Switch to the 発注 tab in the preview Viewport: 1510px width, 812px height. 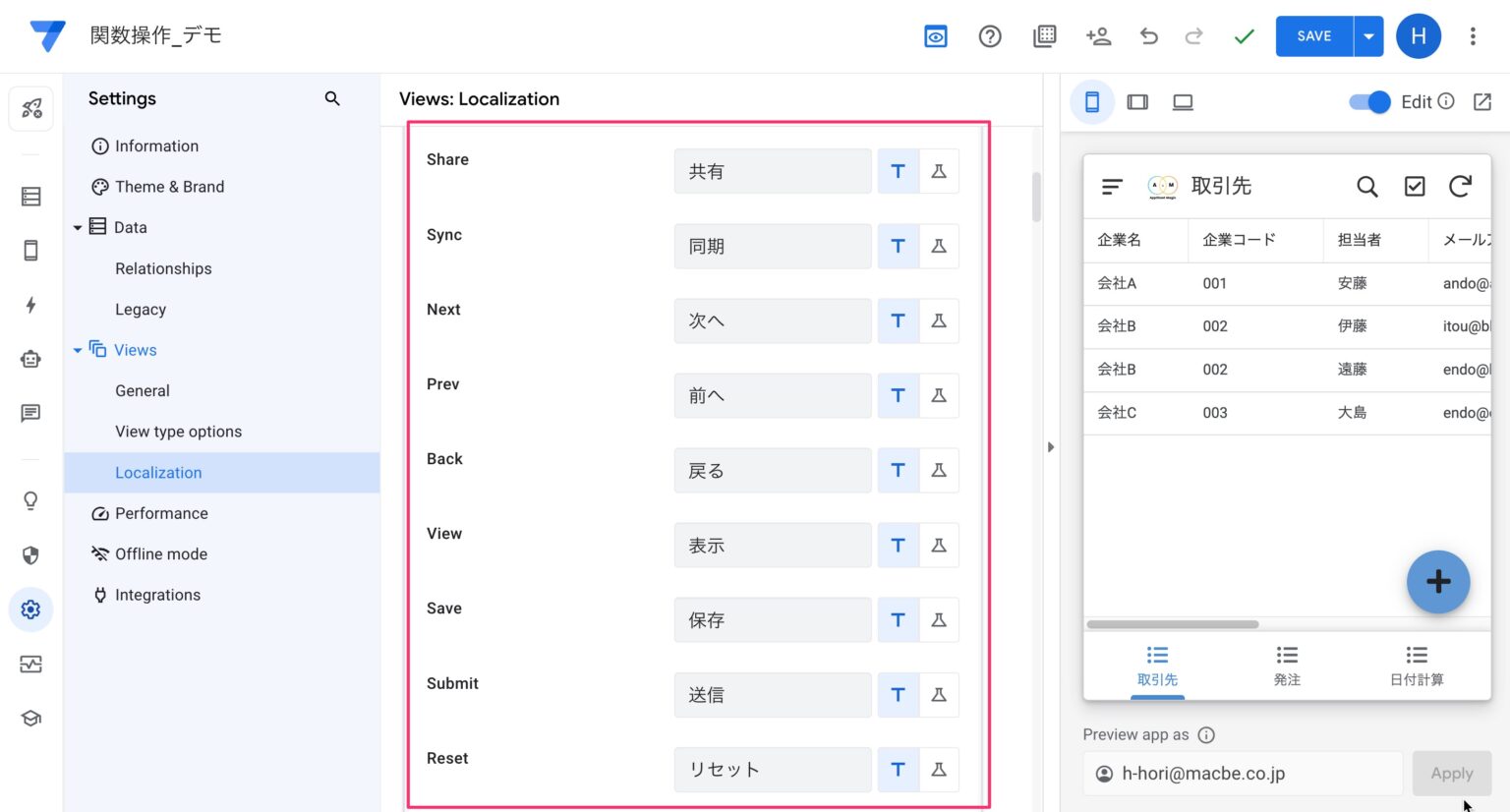(1287, 665)
